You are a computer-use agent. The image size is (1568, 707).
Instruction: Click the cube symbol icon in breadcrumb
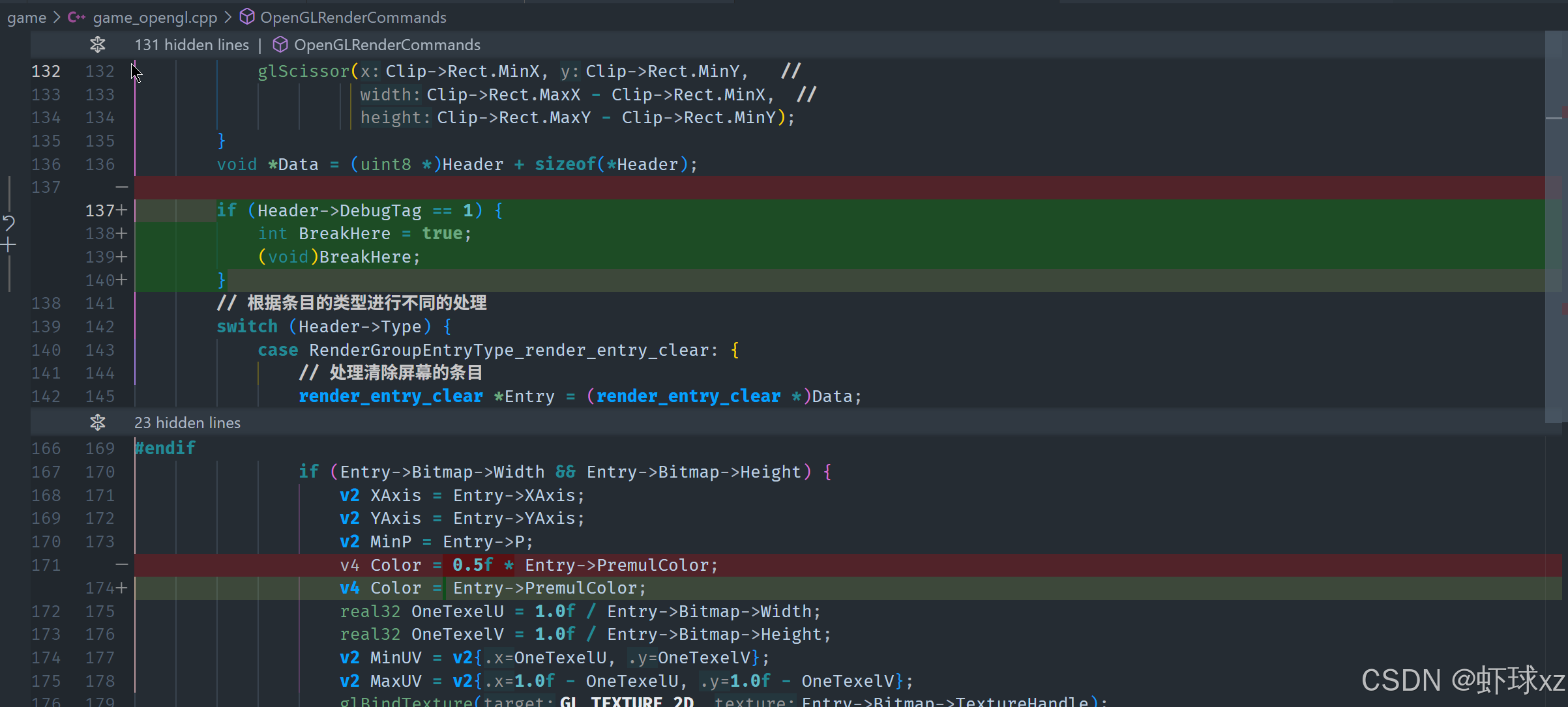pos(247,17)
